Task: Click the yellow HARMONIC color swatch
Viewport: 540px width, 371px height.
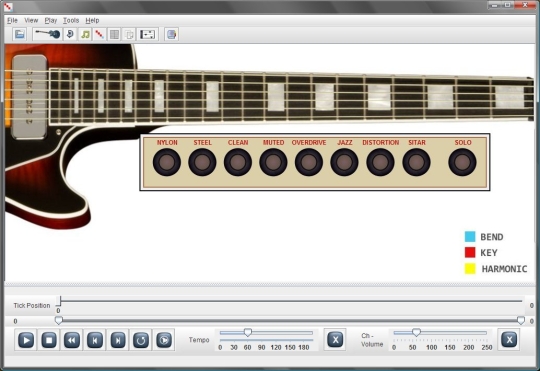Action: point(470,268)
